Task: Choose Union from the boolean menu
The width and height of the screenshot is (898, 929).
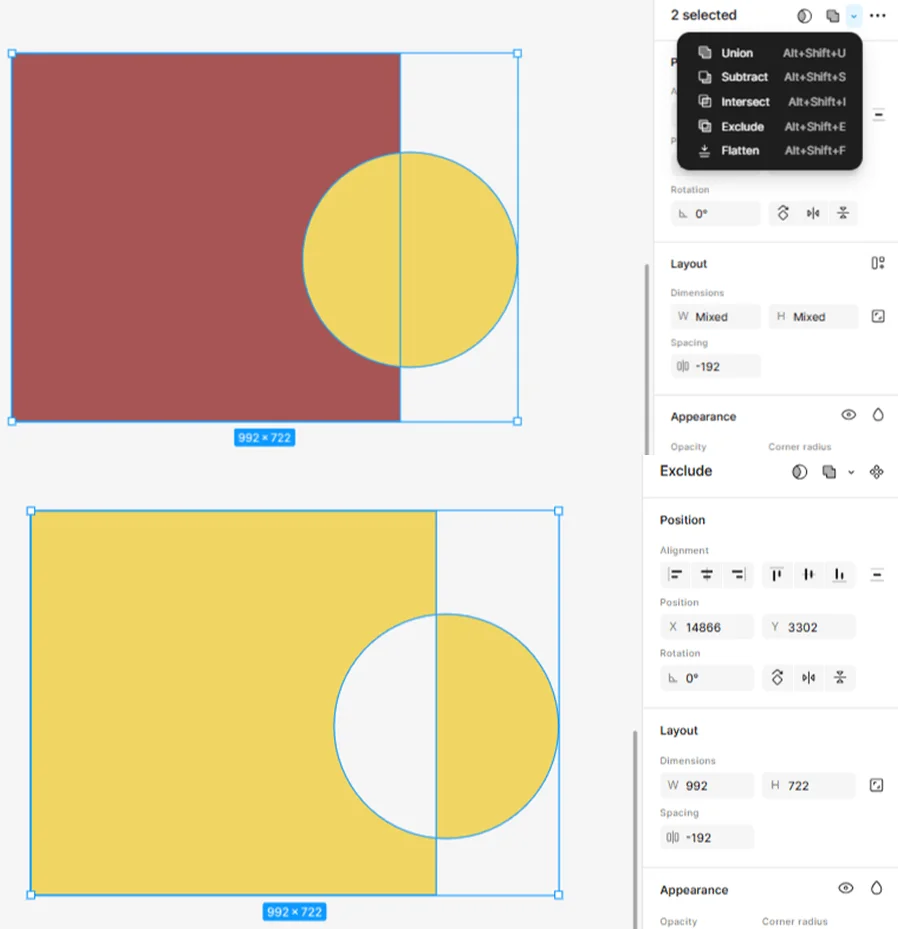Action: coord(769,53)
